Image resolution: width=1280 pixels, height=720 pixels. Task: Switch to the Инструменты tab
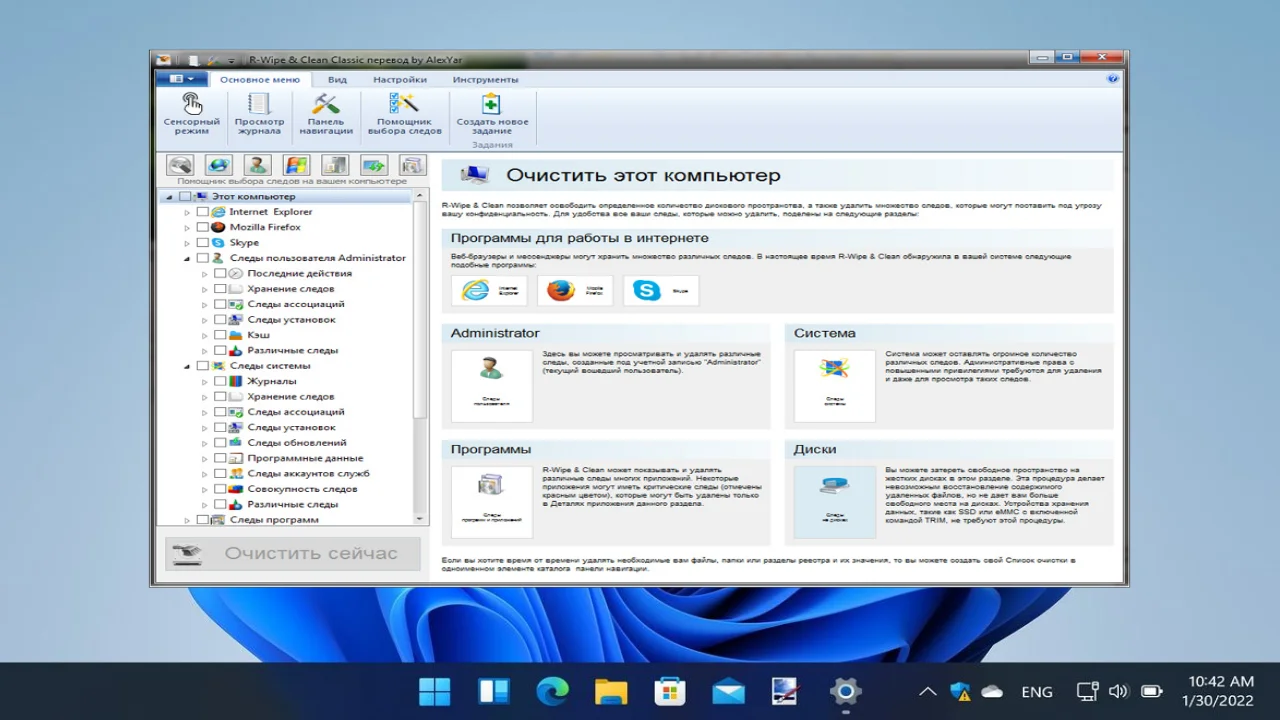485,79
